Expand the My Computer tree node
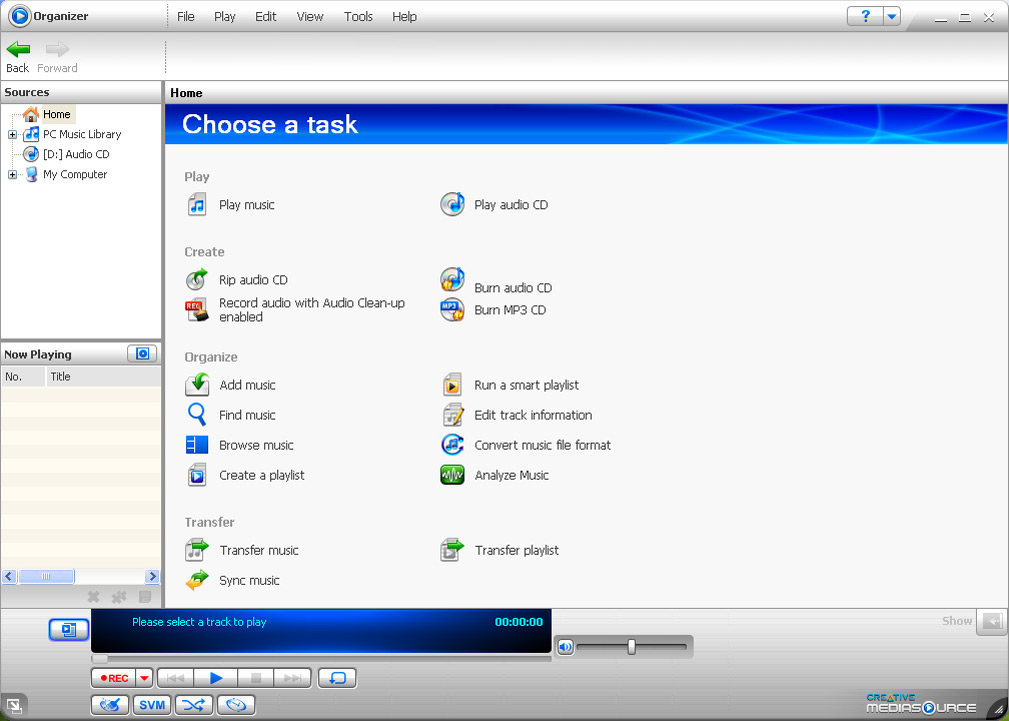 (x=12, y=174)
